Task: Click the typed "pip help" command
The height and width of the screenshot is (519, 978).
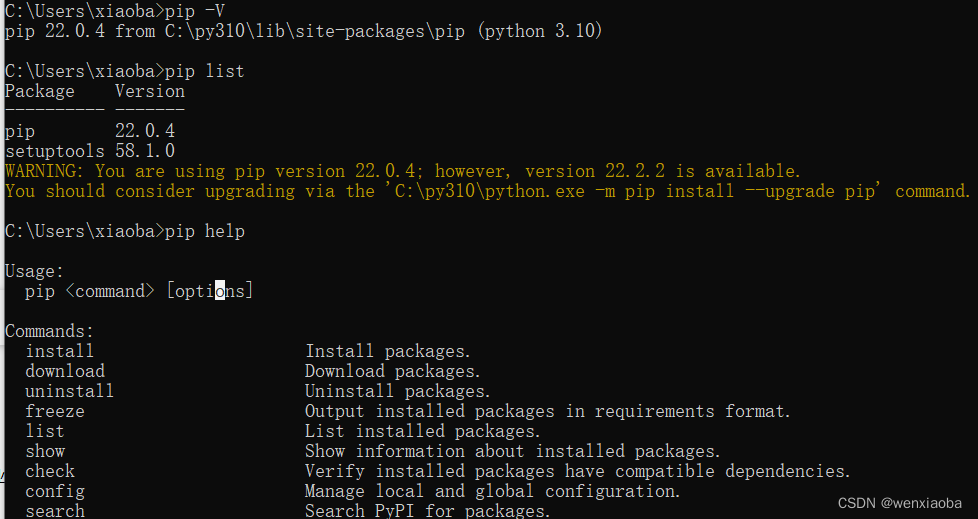Action: pyautogui.click(x=205, y=231)
